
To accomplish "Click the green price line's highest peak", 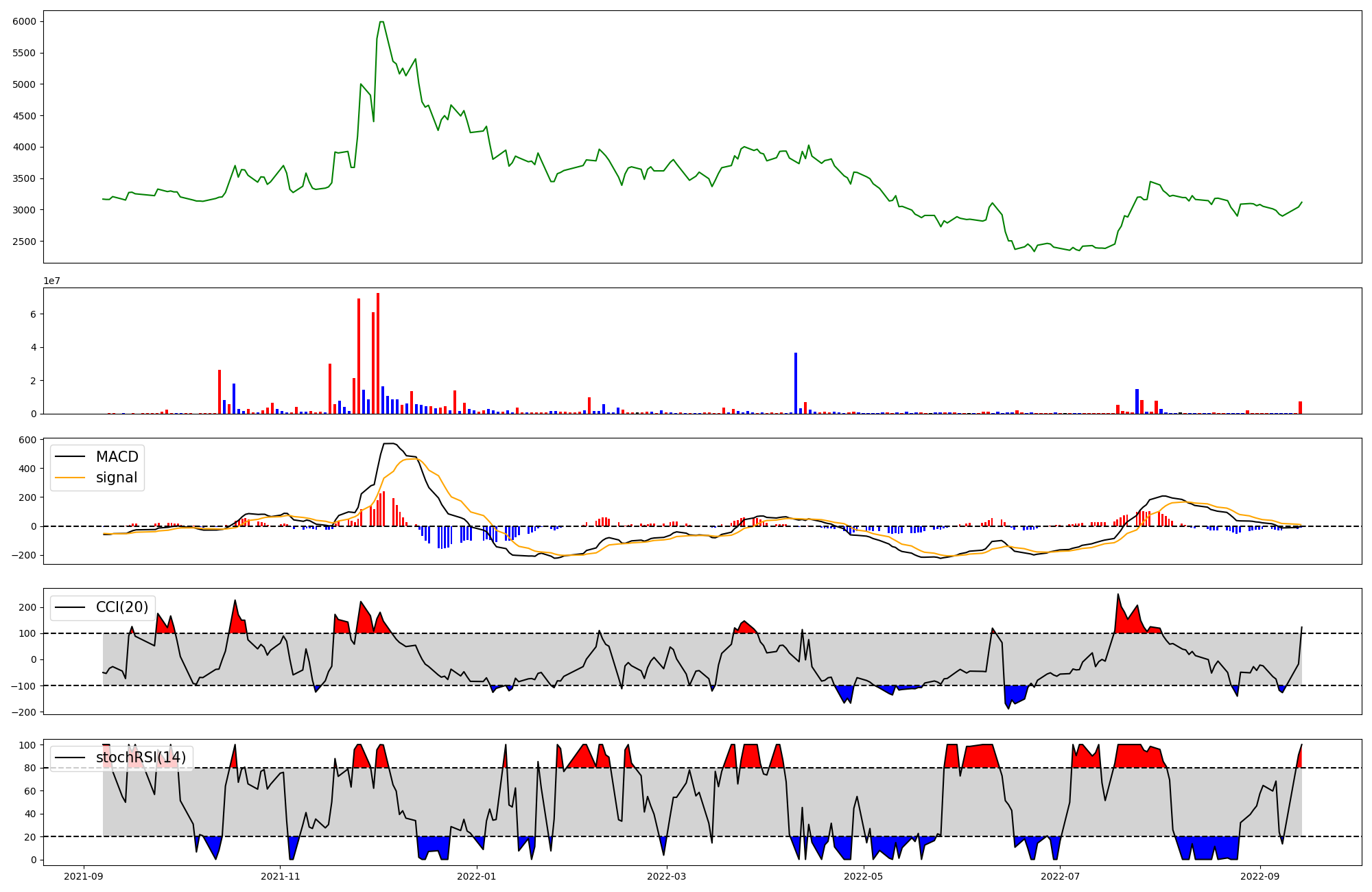I will point(381,22).
